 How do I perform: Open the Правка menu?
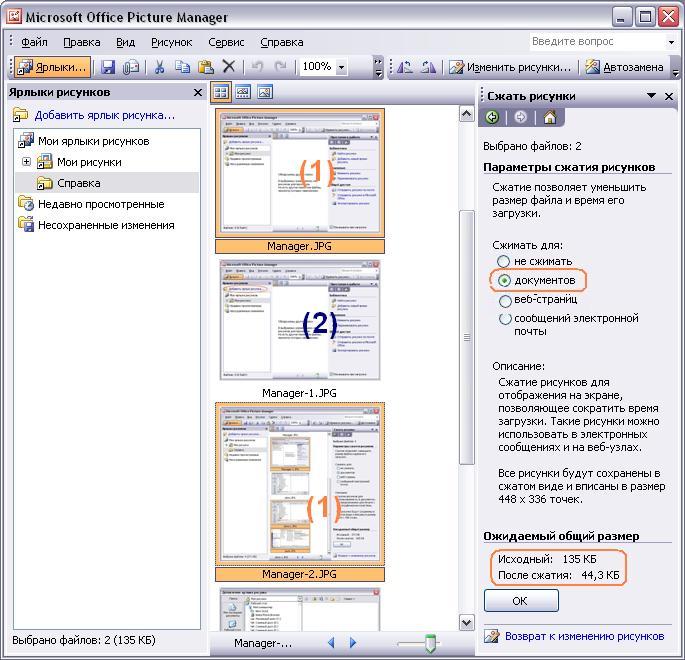82,42
